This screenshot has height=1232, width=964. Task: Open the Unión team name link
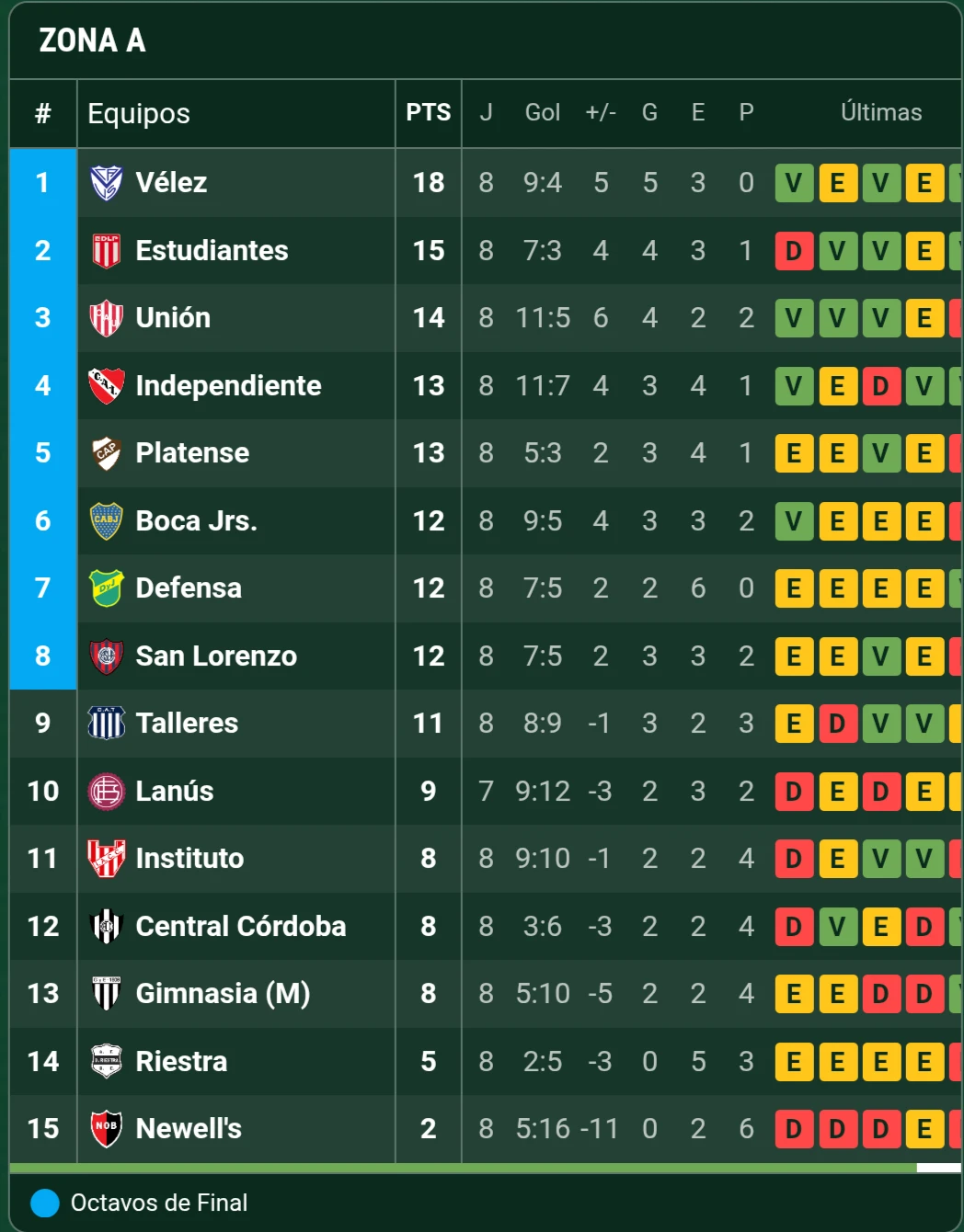click(x=173, y=318)
